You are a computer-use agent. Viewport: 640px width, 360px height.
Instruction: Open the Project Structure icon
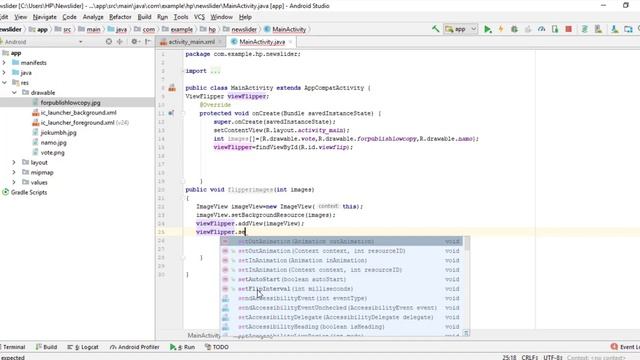[x=628, y=29]
